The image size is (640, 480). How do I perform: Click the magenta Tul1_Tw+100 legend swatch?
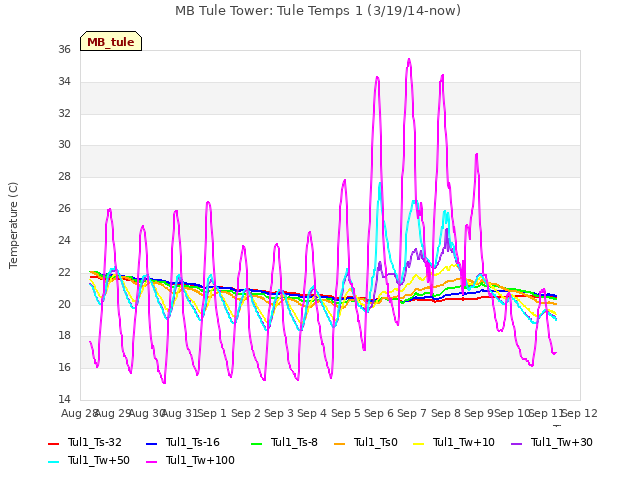click(151, 461)
